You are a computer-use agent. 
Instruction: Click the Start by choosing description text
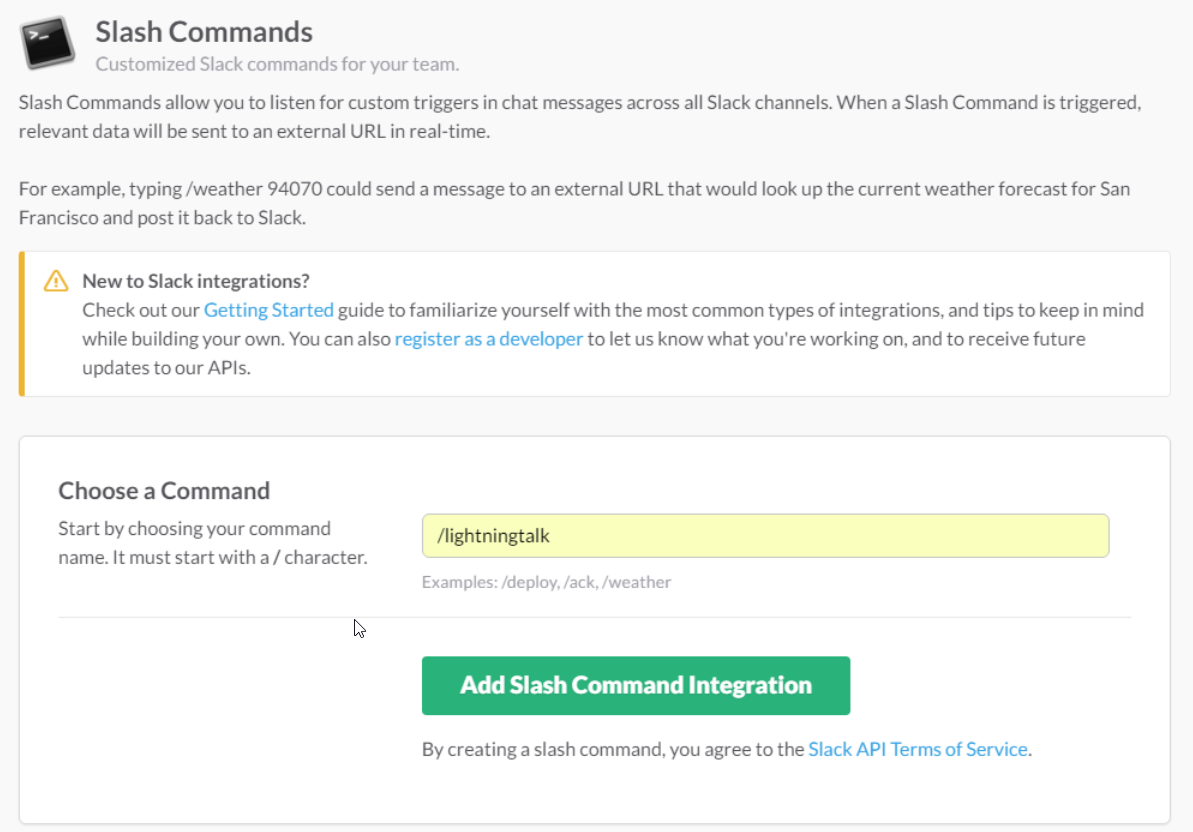tap(212, 543)
